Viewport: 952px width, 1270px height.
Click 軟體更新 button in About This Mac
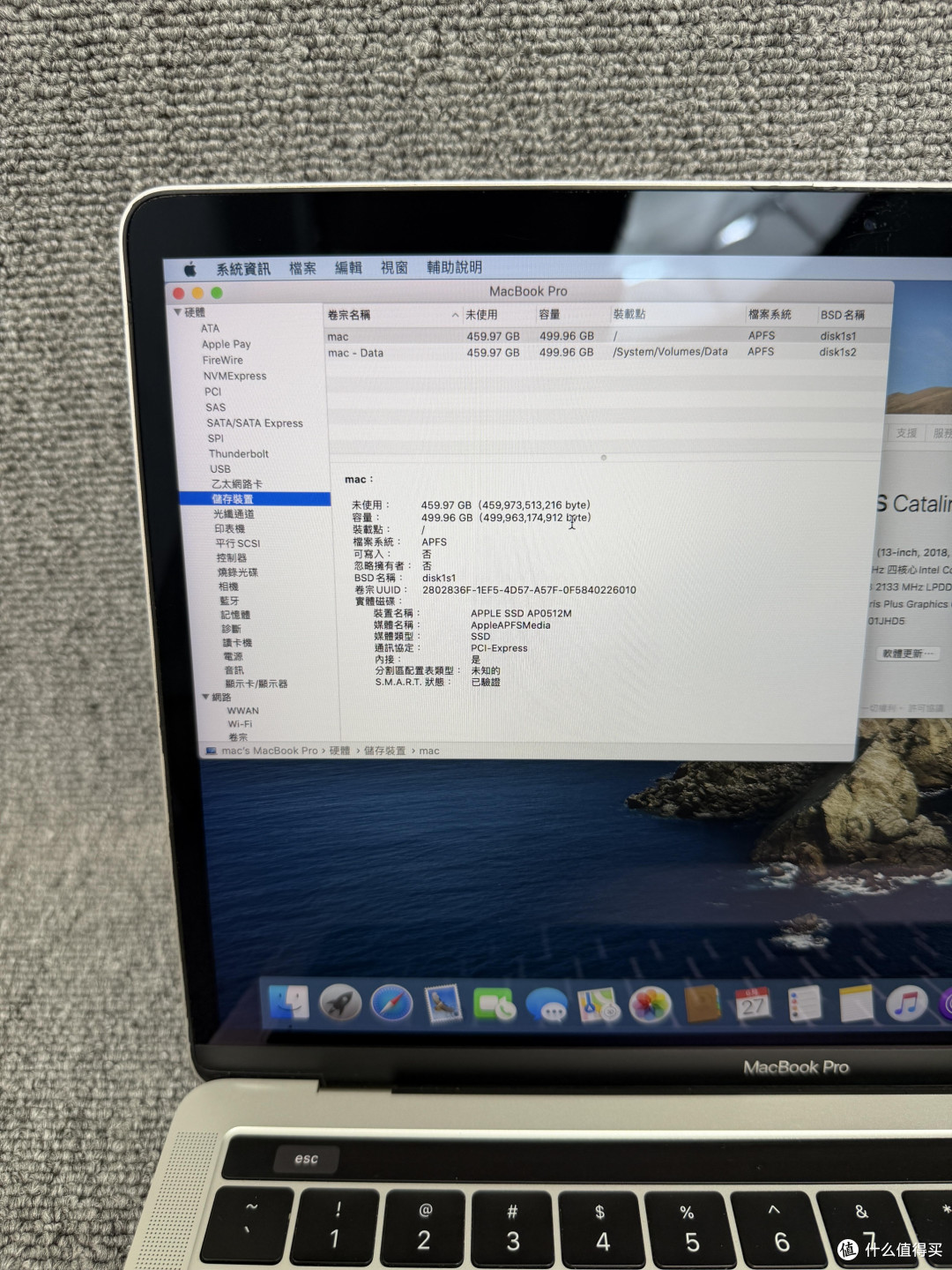tap(909, 654)
